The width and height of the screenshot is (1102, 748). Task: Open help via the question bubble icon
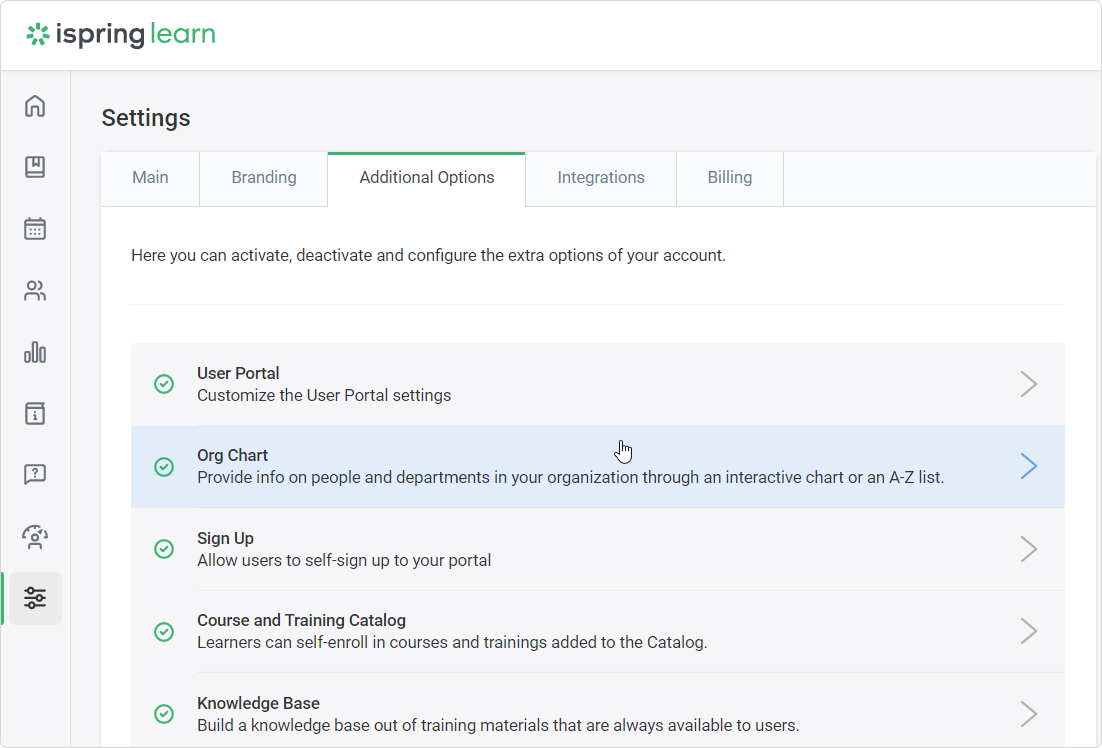coord(35,474)
